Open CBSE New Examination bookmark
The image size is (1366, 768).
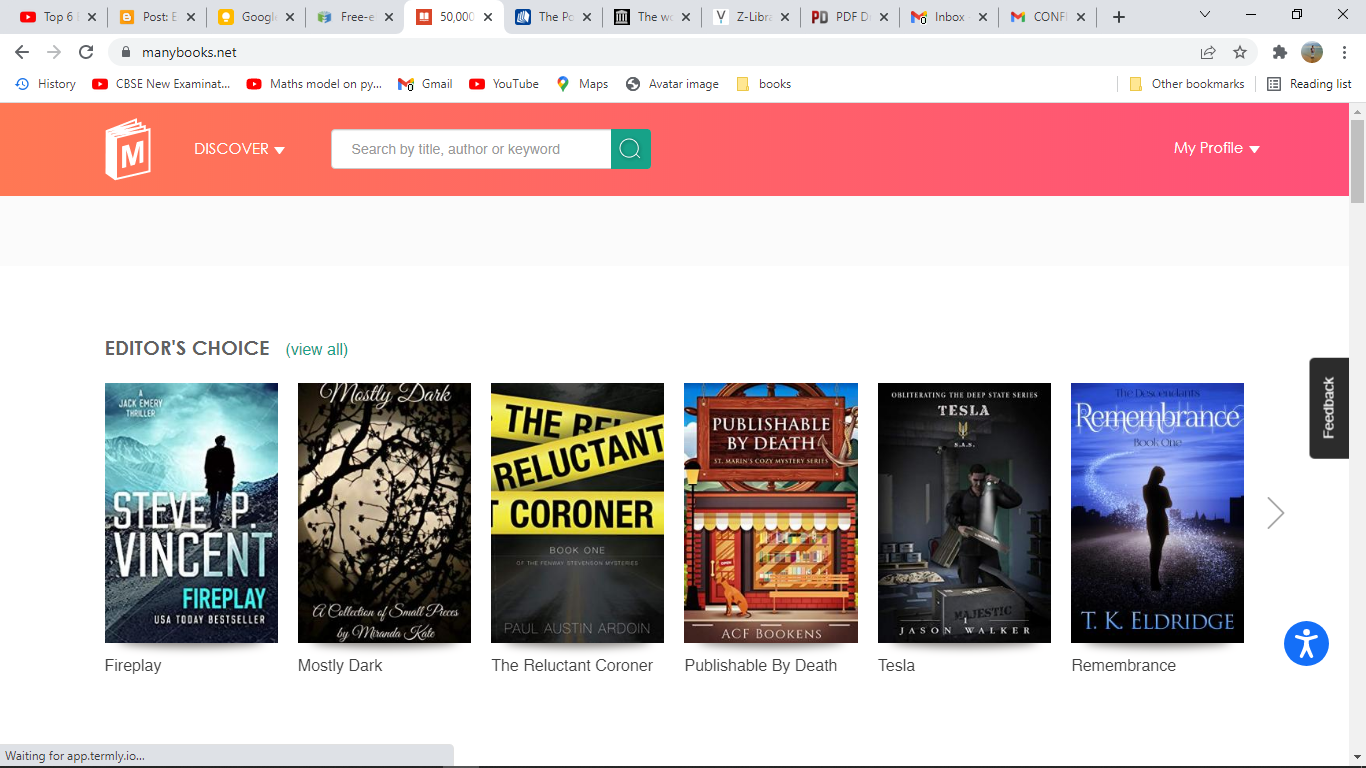tap(161, 84)
